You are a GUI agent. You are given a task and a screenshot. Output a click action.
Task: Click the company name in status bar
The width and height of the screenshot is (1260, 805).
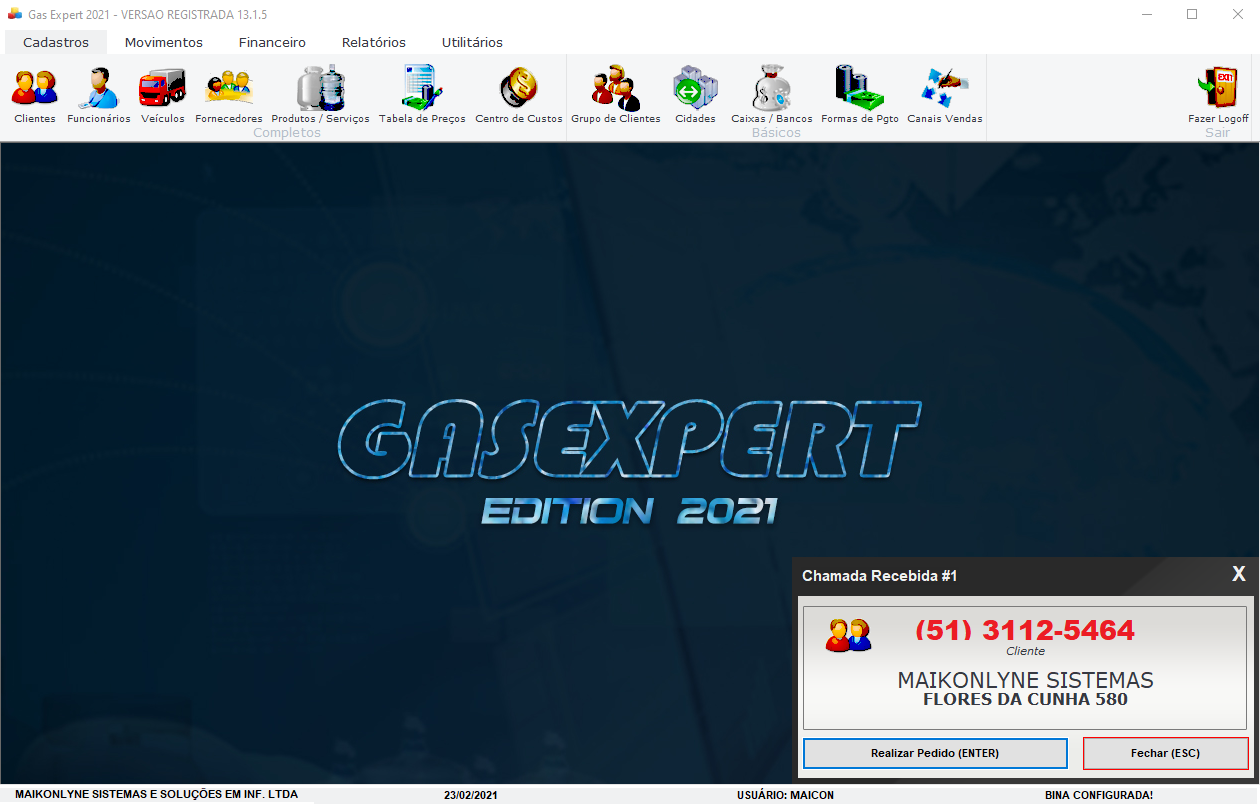[156, 795]
